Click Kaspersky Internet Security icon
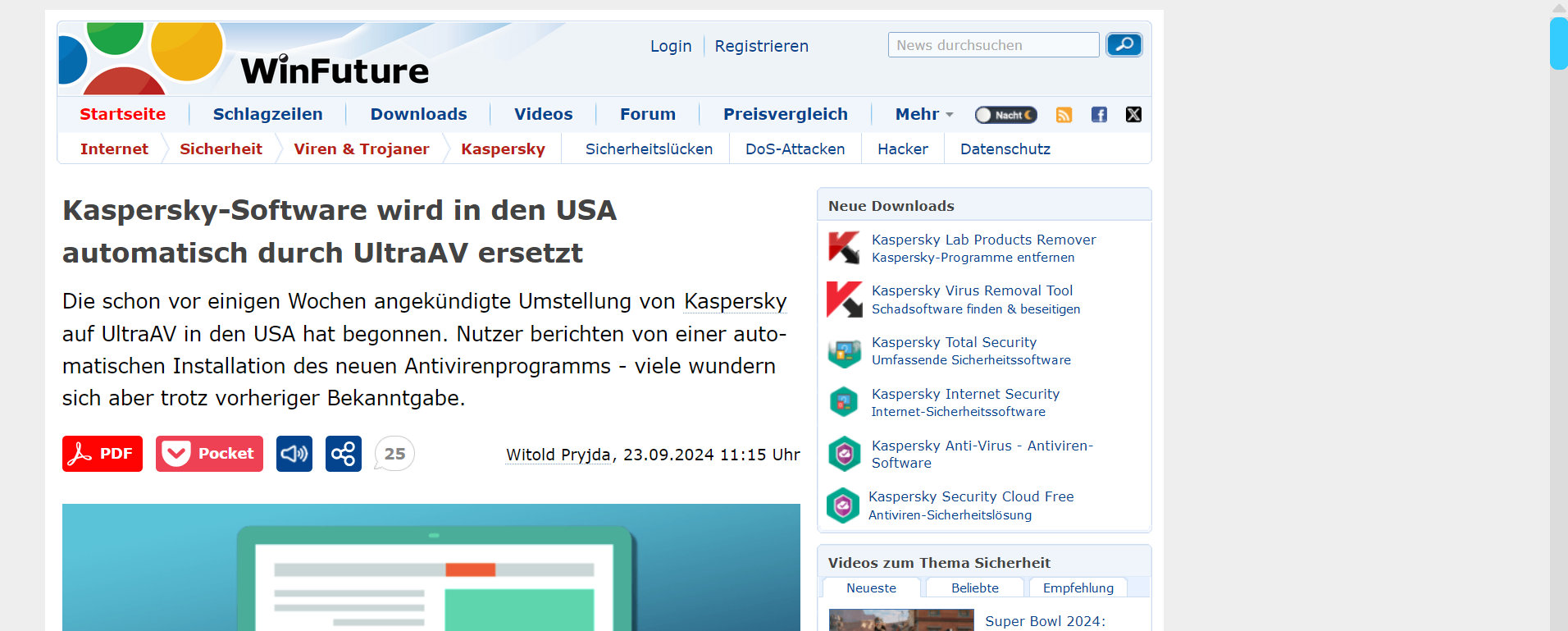Screen dimensions: 1568x631 tap(845, 402)
